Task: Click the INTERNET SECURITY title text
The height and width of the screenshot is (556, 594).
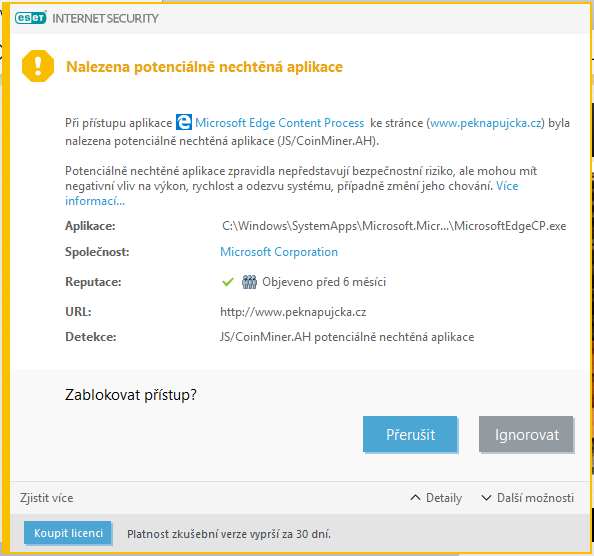Action: point(105,18)
